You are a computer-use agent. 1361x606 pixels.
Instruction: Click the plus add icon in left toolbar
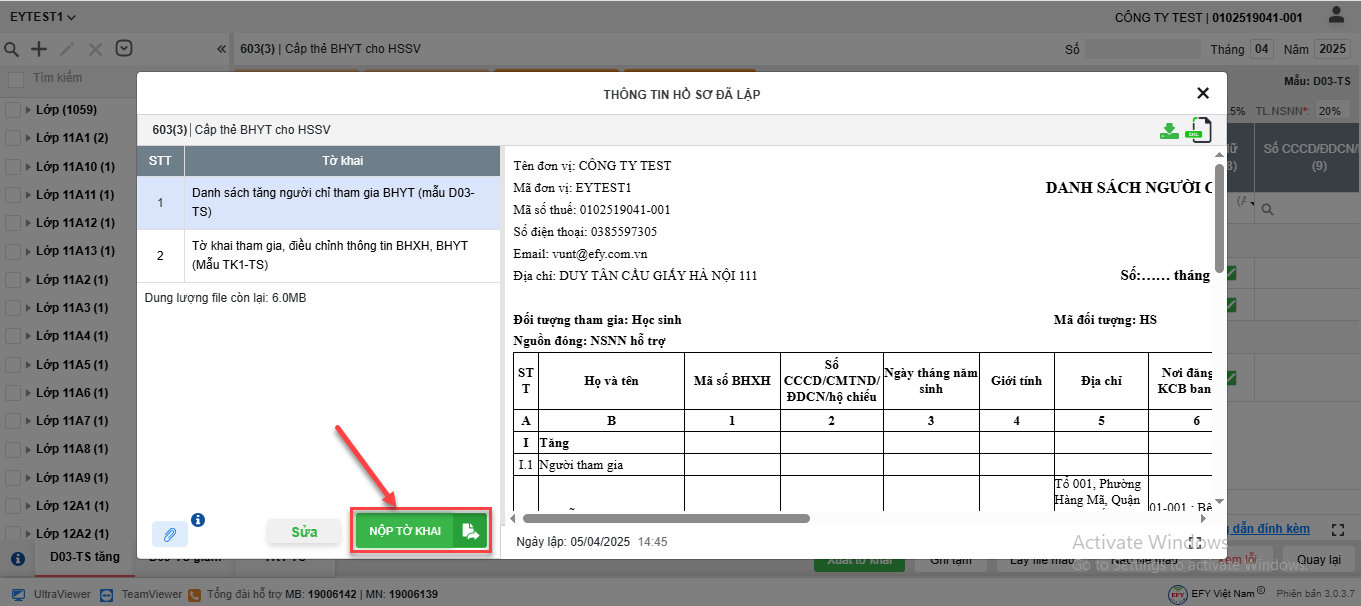[x=39, y=49]
